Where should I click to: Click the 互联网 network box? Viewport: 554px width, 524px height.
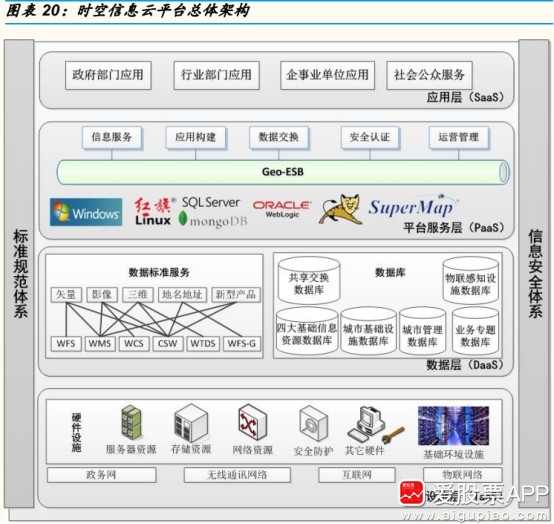357,475
